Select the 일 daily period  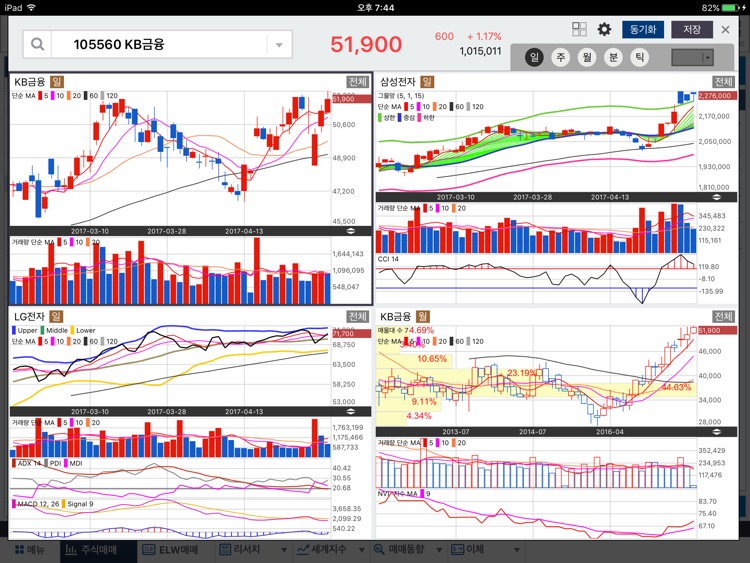tap(534, 57)
